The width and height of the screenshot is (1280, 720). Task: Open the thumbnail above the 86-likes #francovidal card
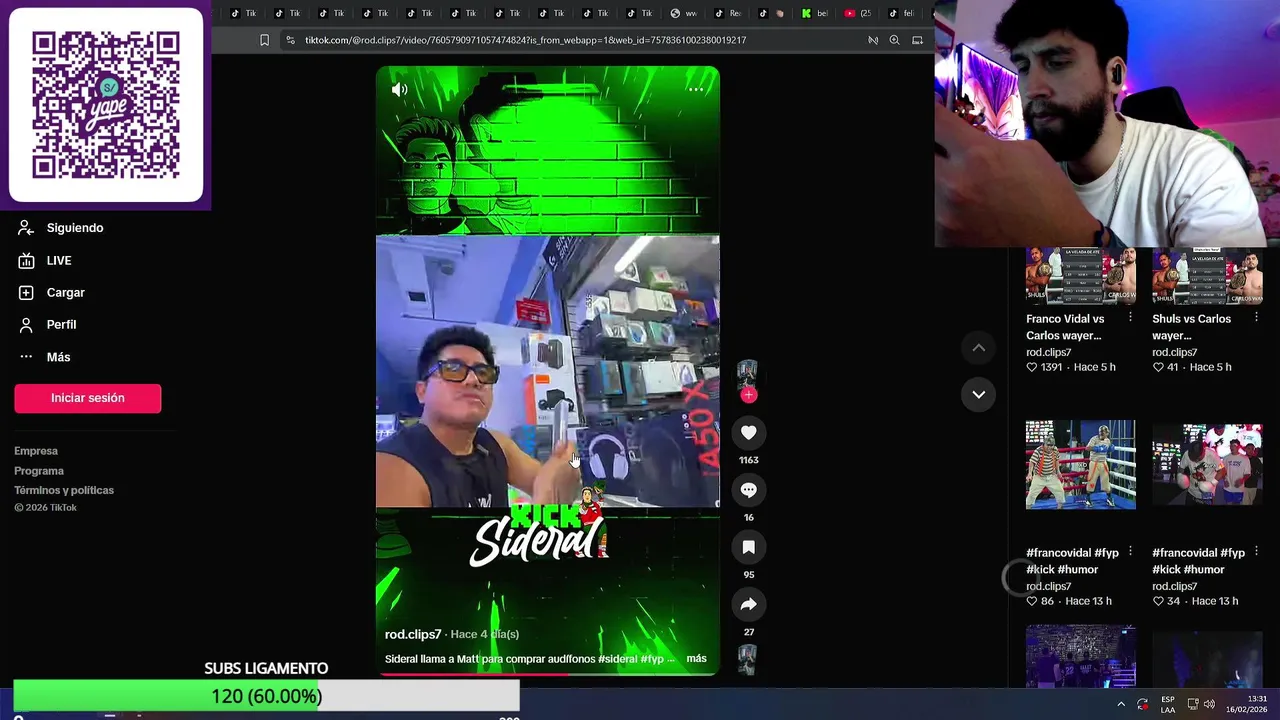(x=1081, y=465)
